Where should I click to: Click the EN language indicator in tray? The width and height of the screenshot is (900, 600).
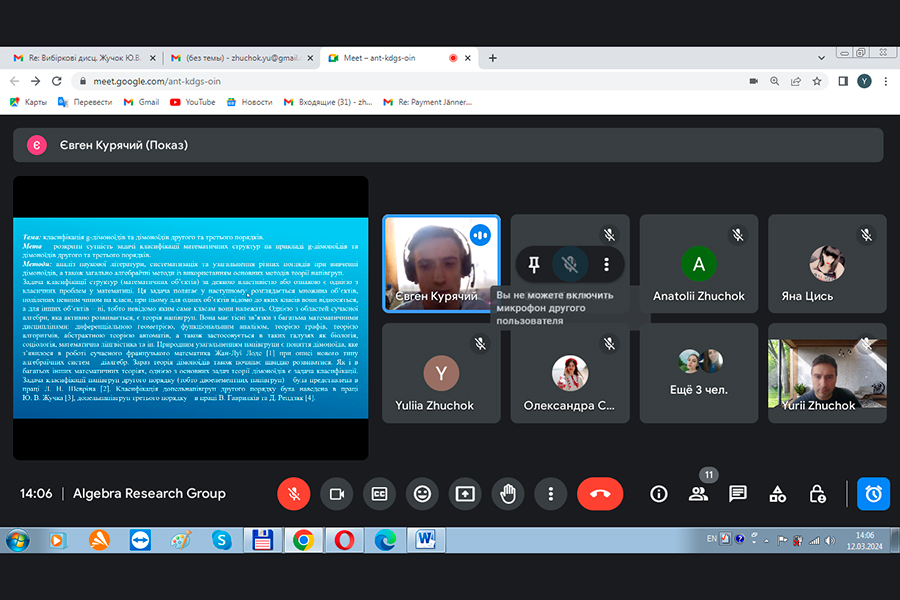pyautogui.click(x=712, y=539)
